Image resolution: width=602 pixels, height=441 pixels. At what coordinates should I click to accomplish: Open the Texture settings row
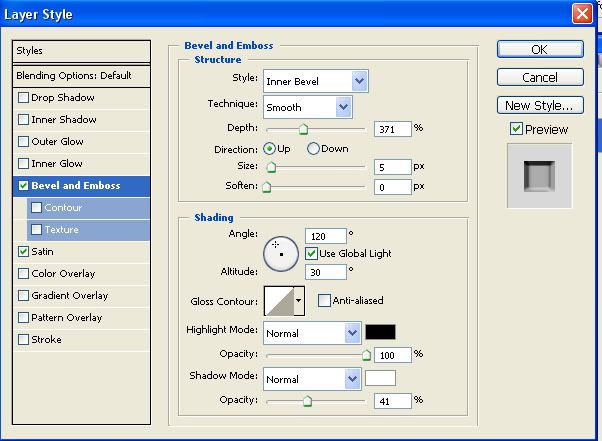88,230
